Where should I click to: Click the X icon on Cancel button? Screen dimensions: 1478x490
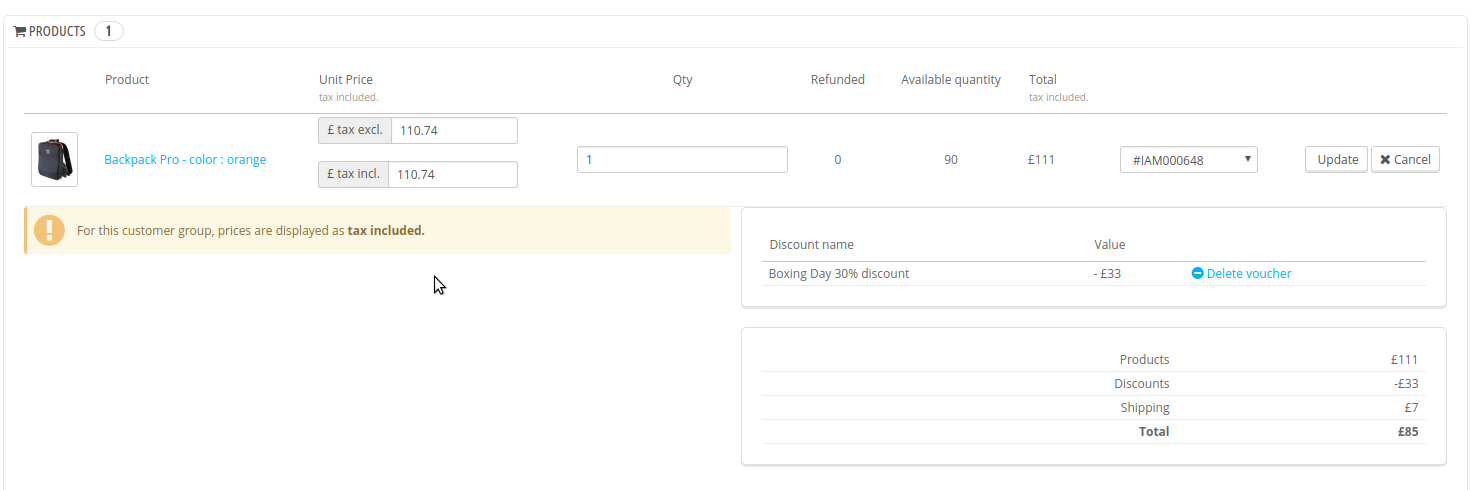[1385, 160]
